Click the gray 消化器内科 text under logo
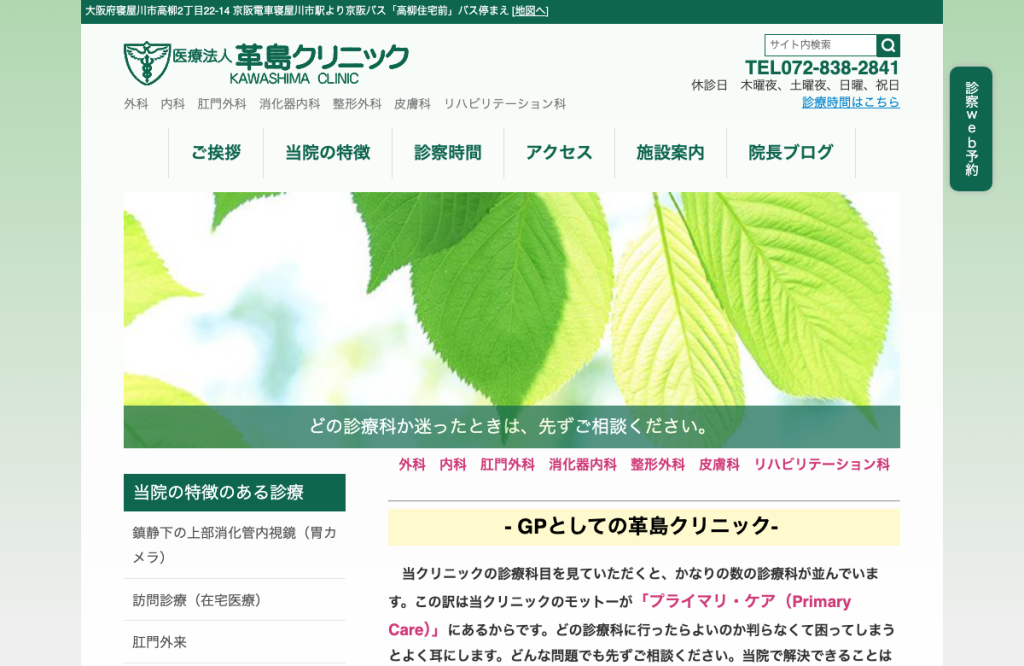The width and height of the screenshot is (1024, 666). point(289,104)
